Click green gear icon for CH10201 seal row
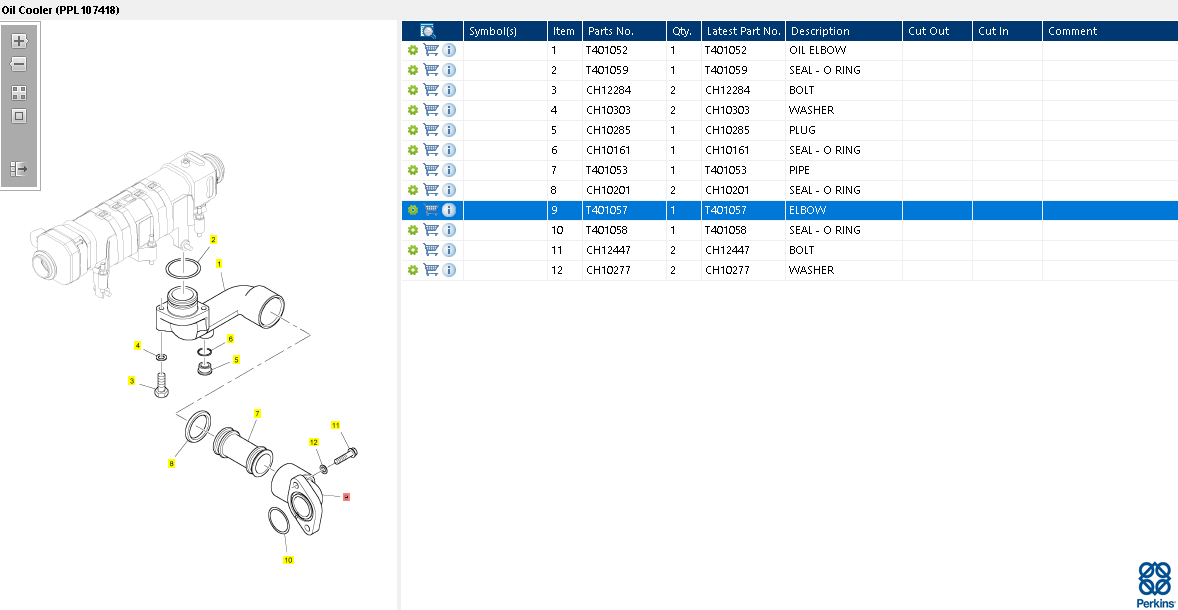The width and height of the screenshot is (1178, 610). point(412,190)
